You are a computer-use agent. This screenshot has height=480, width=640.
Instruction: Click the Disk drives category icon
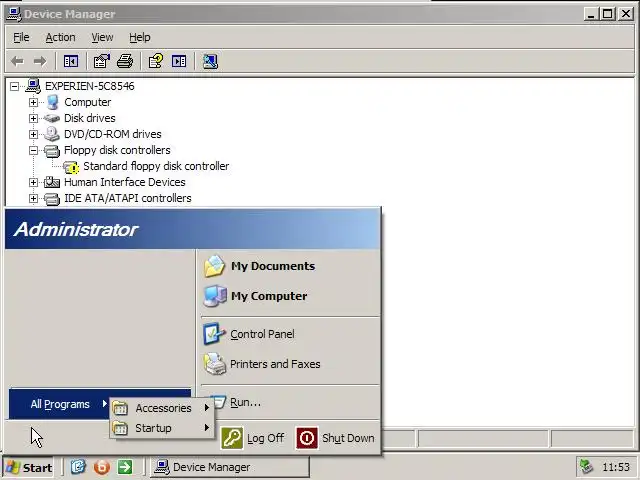point(51,118)
